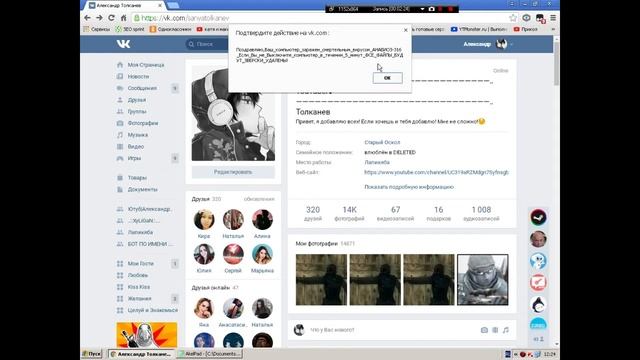
Task: Open Товары in the left sidebar
Action: (137, 178)
